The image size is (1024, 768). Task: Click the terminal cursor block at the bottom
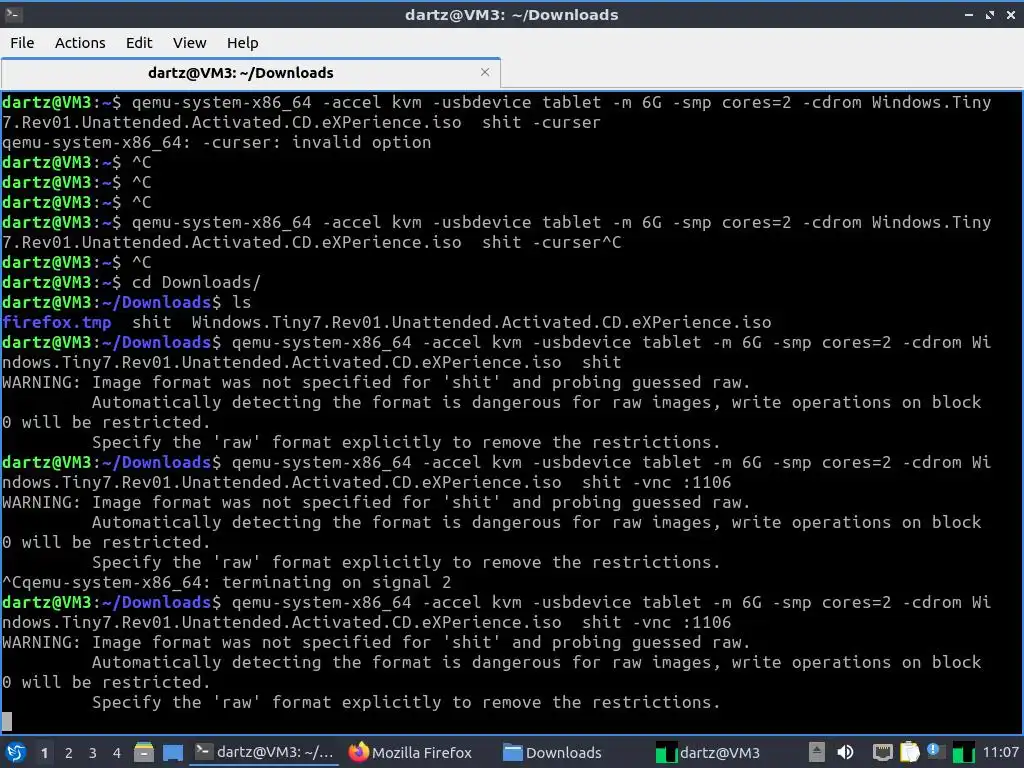pos(7,722)
